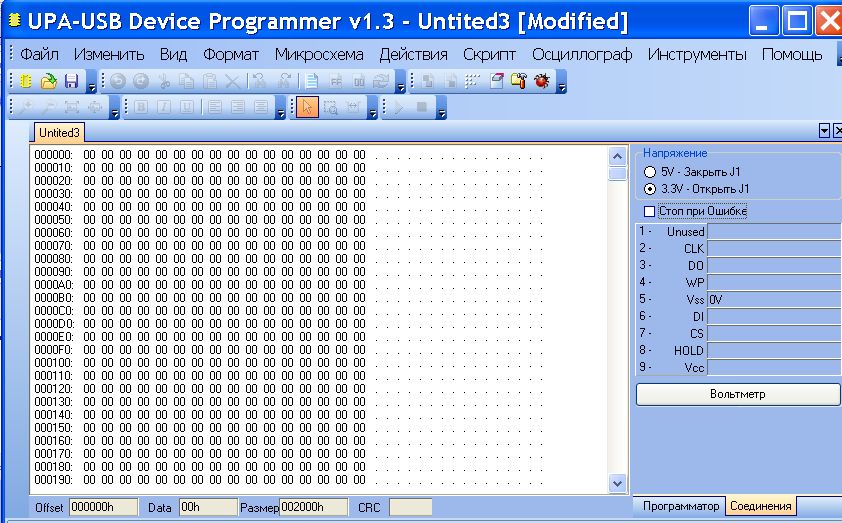Click the Fill with 00 icon
Image resolution: width=842 pixels, height=523 pixels.
pos(359,81)
